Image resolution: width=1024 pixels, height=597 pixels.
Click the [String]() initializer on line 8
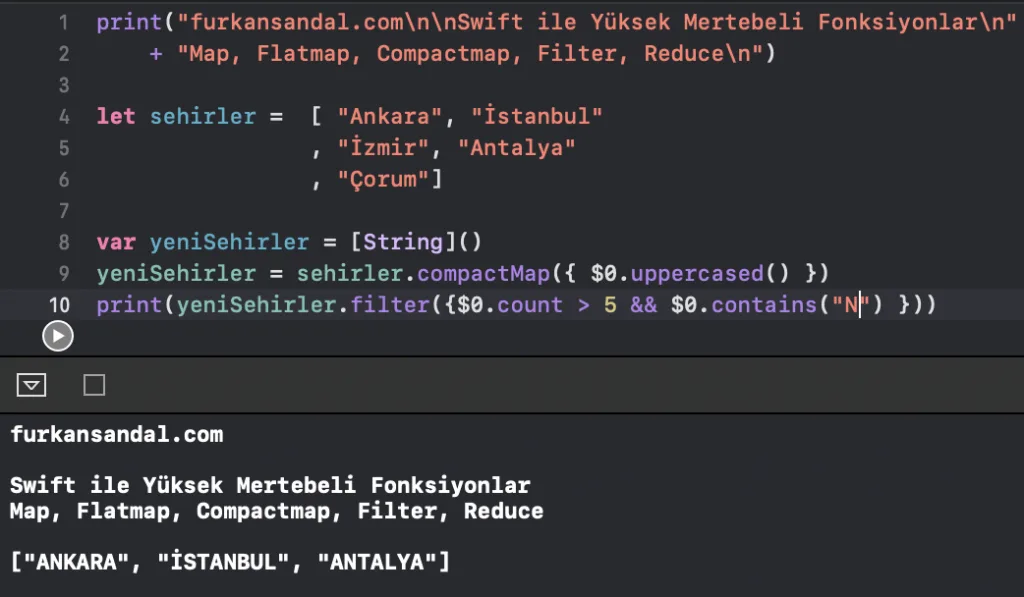416,242
